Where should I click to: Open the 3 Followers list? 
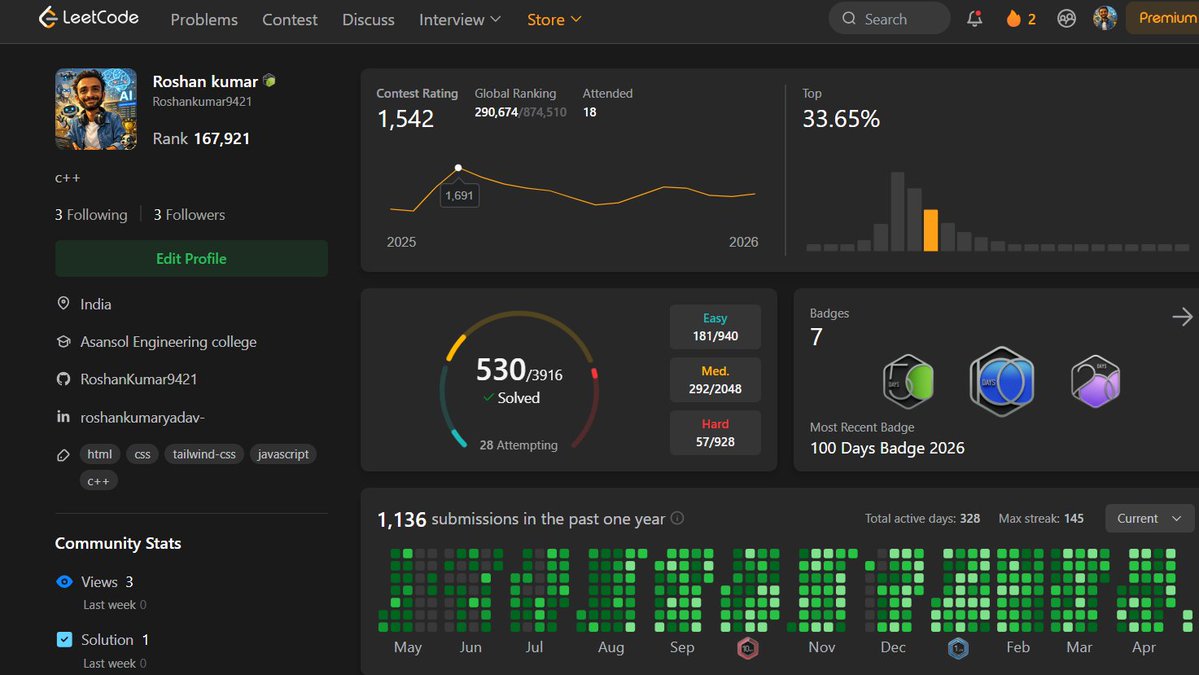[190, 215]
